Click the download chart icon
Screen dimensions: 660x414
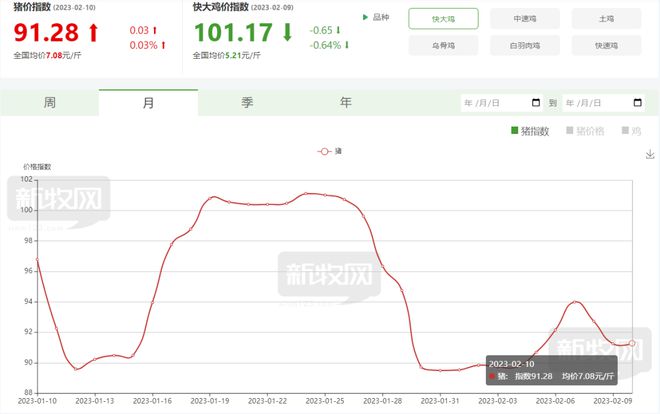650,154
